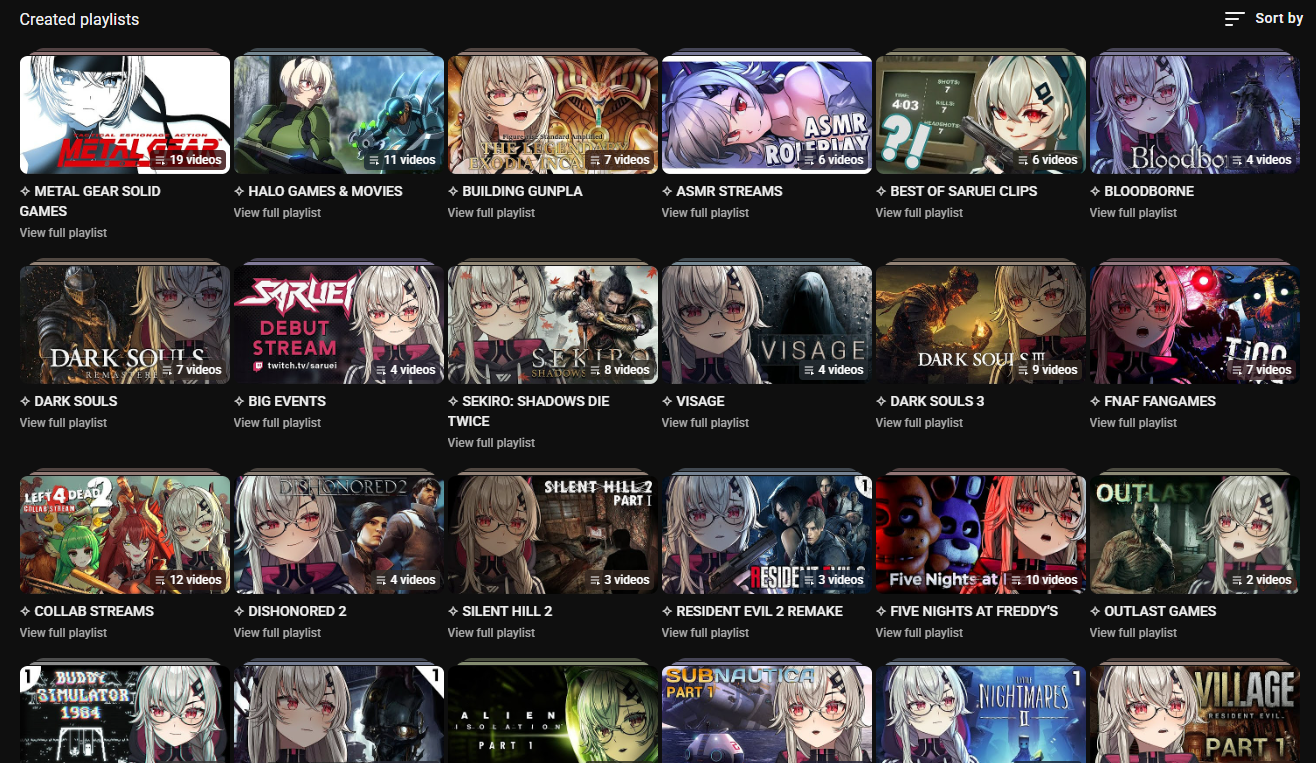Viewport: 1316px width, 763px height.
Task: Open the Big Events debut stream thumbnail
Action: pyautogui.click(x=339, y=325)
